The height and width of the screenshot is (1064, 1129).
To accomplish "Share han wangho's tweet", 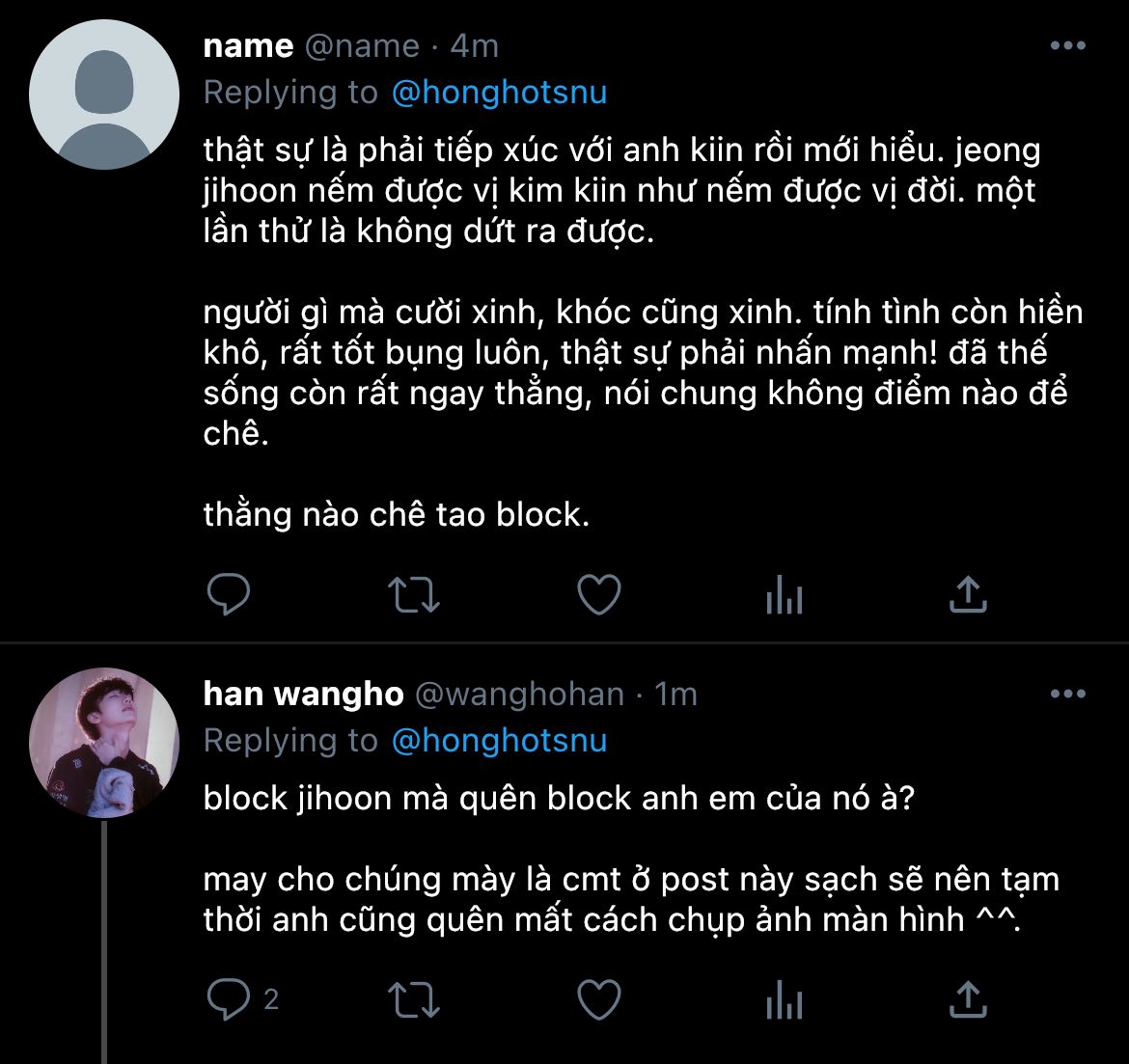I will click(968, 999).
